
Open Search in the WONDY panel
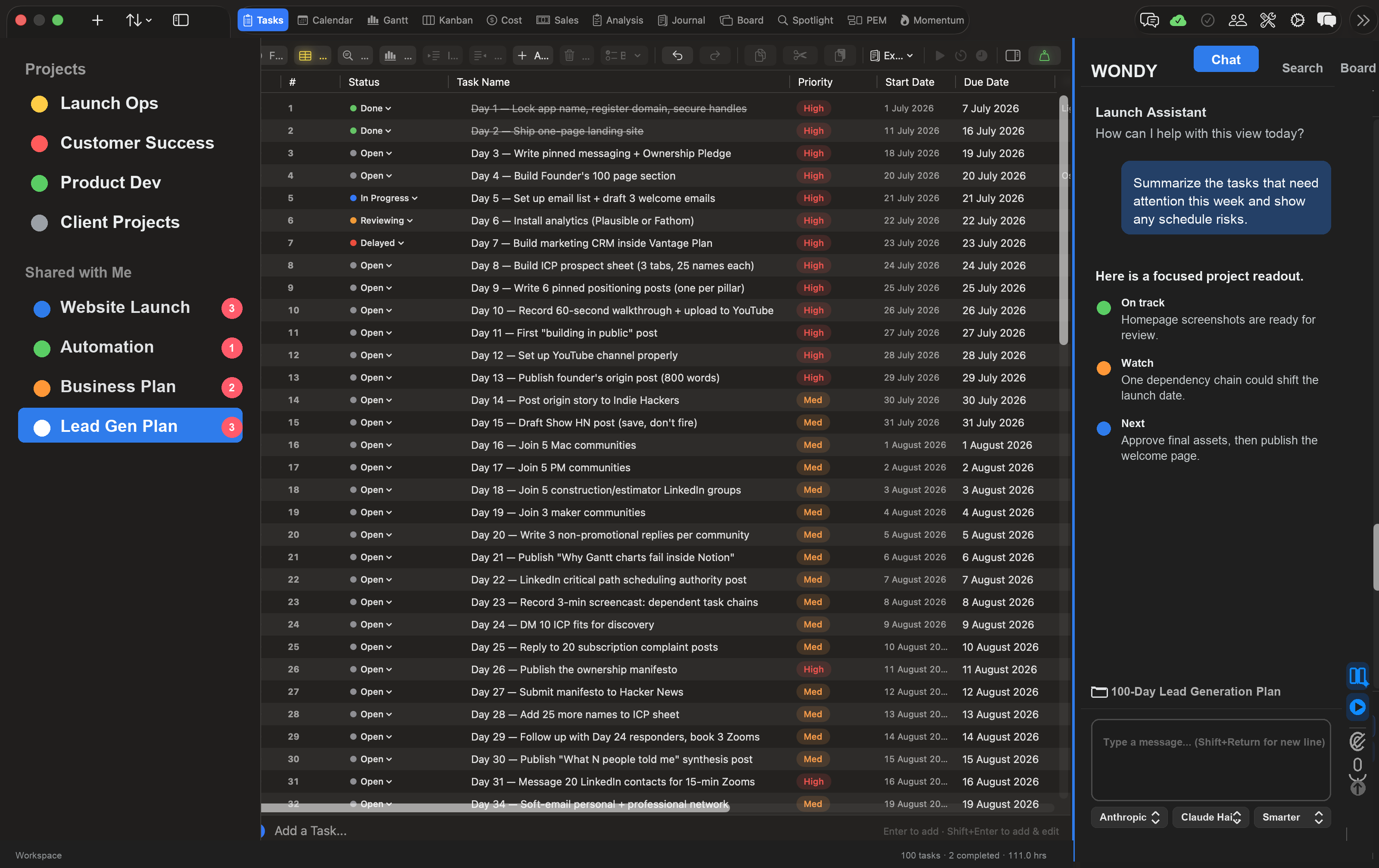(1302, 68)
